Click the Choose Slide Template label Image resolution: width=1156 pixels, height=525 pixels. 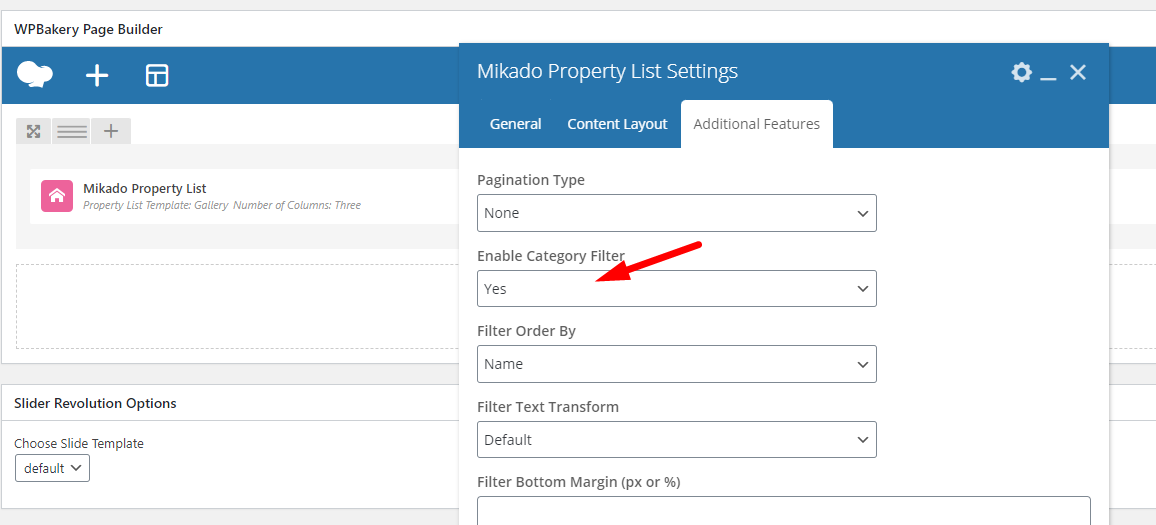[79, 443]
